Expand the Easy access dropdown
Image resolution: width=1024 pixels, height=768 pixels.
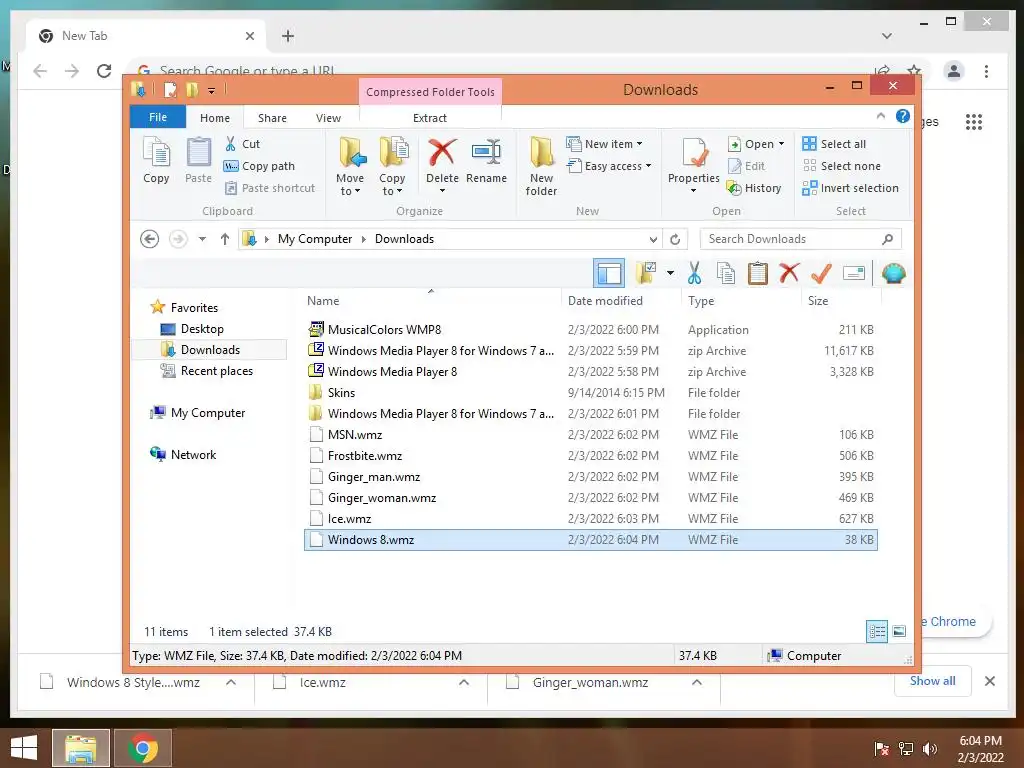click(609, 166)
